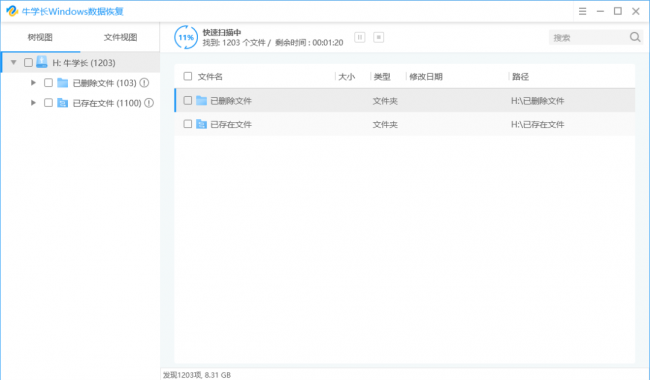This screenshot has width=650, height=380.
Task: Click the 已存在文件 folder icon in file list
Action: click(x=201, y=124)
